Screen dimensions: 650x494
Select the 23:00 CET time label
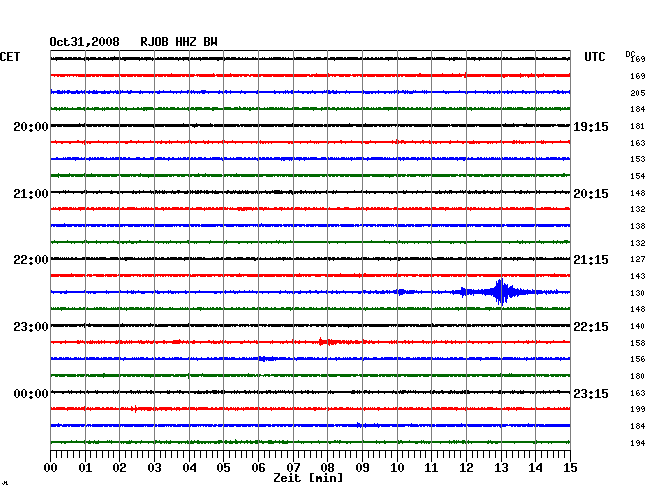[x=31, y=327]
